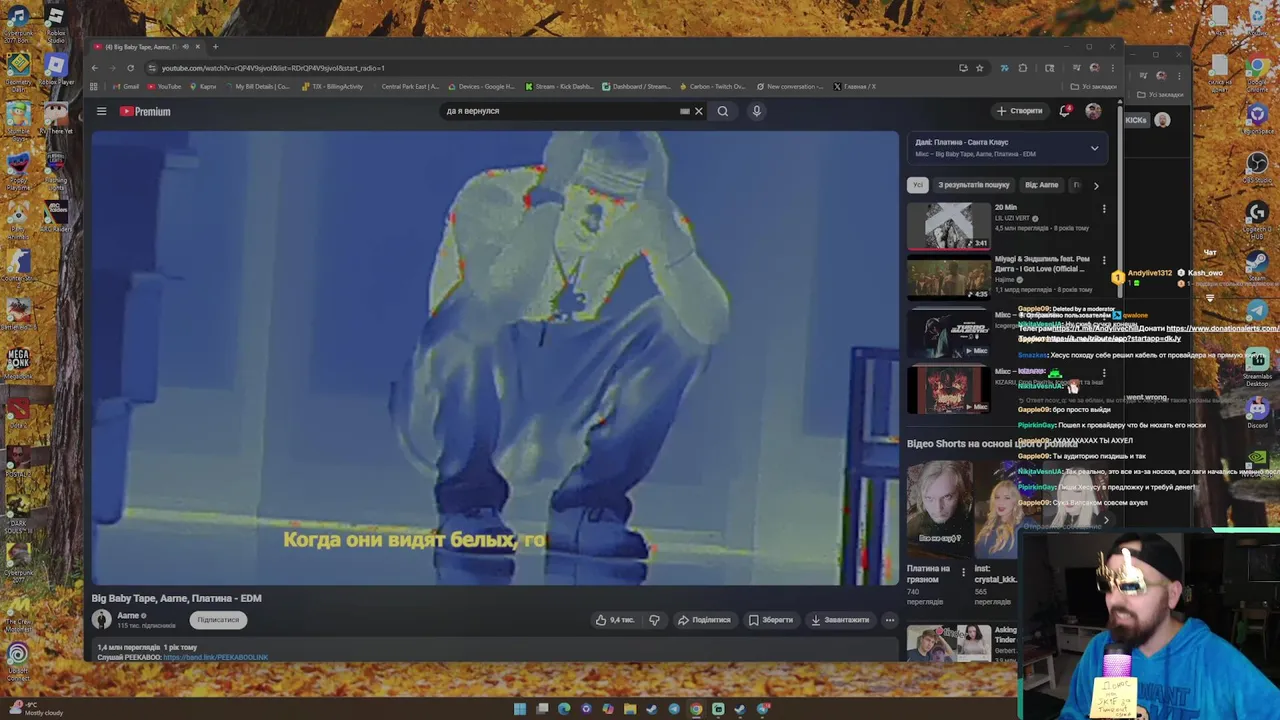The width and height of the screenshot is (1280, 720).
Task: Click the Chrome address bar URL
Action: (273, 68)
